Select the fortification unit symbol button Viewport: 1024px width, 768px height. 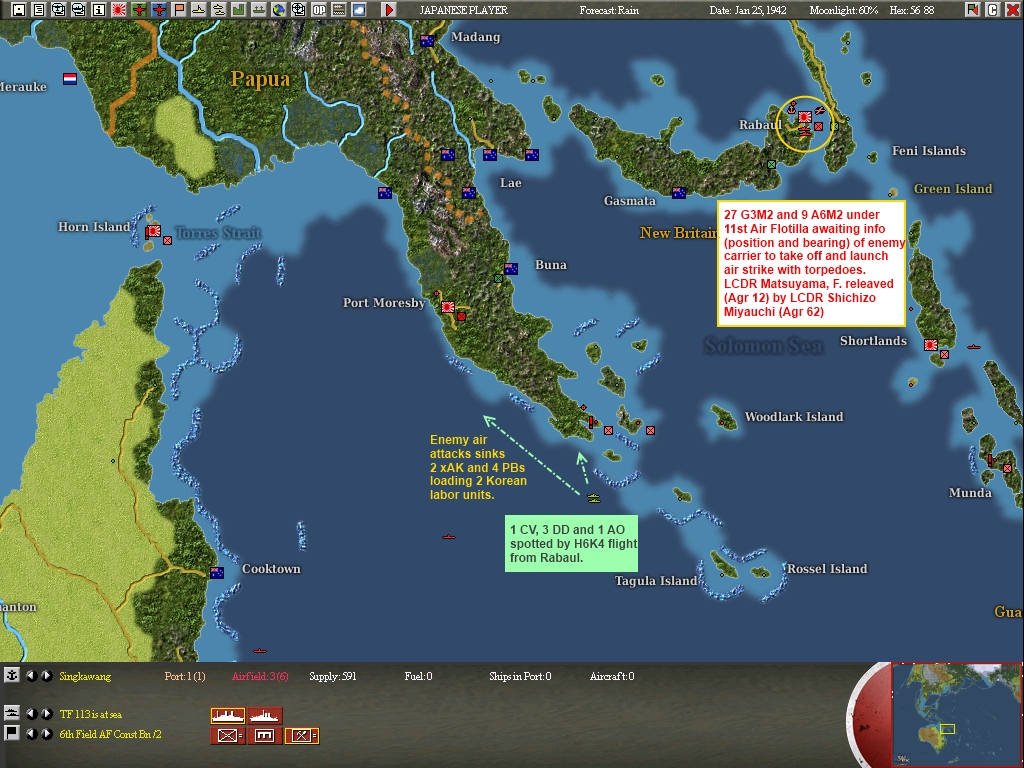click(x=264, y=736)
